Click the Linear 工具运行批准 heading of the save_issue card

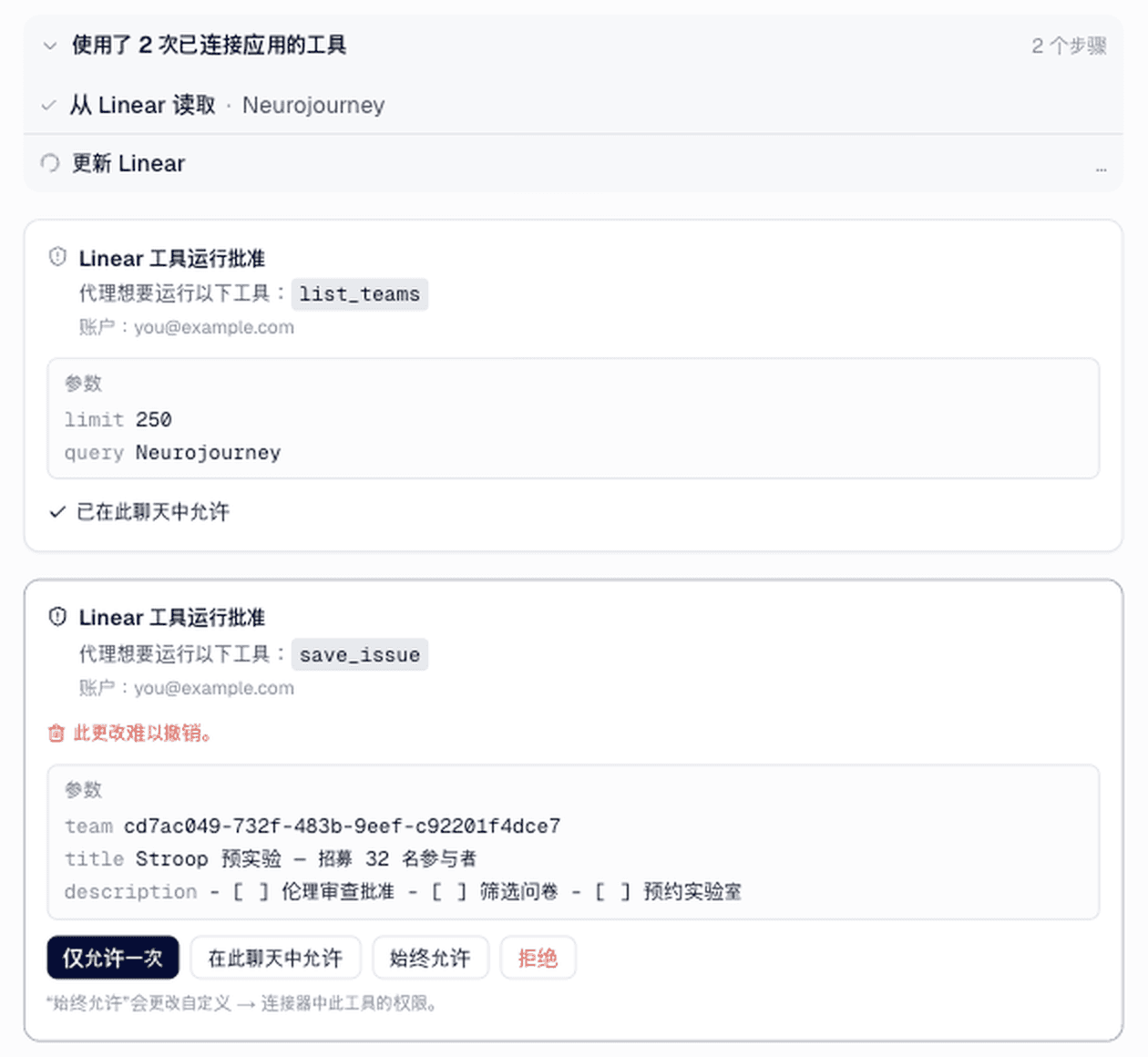(172, 618)
